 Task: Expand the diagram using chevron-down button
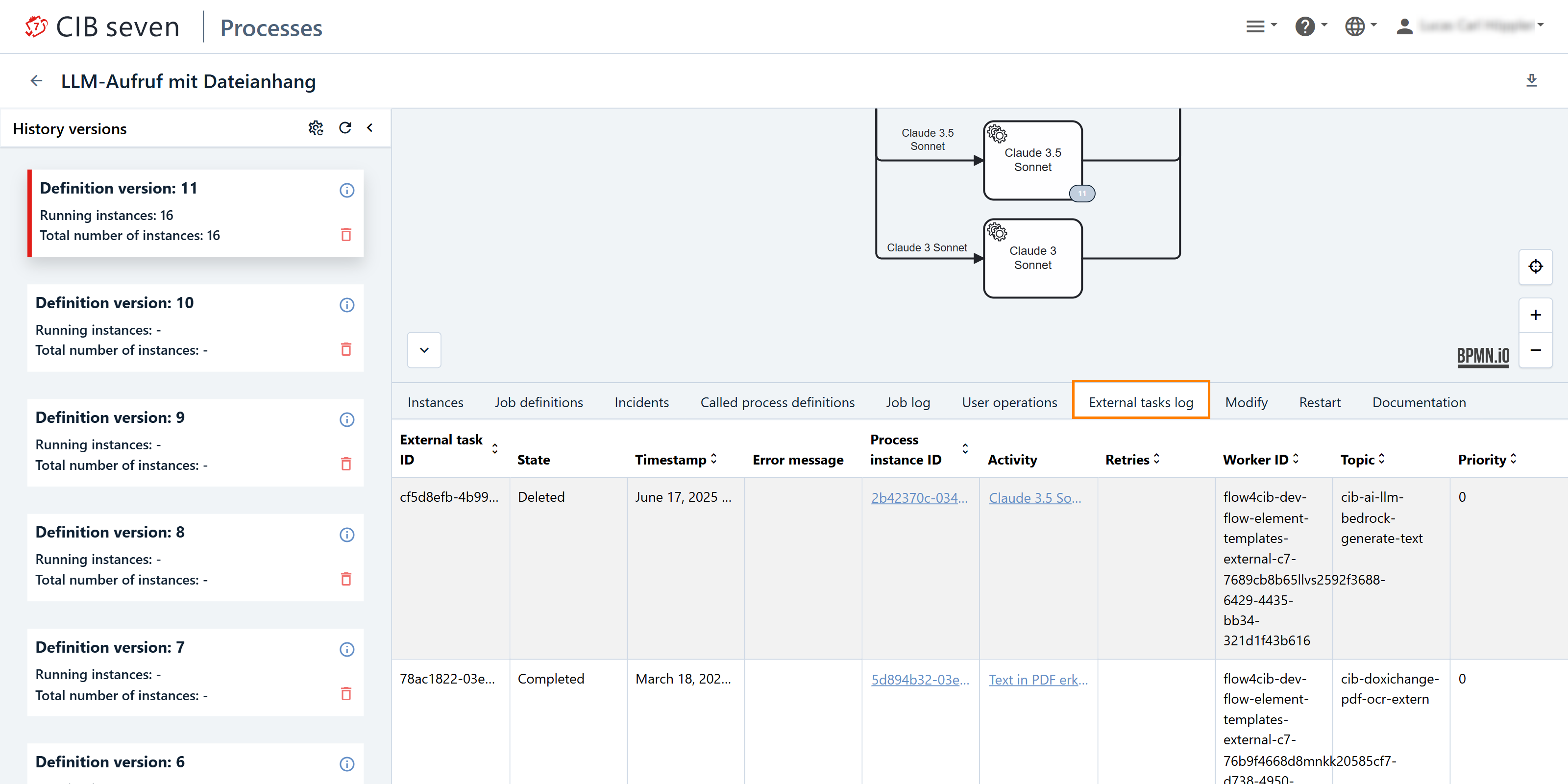point(424,350)
